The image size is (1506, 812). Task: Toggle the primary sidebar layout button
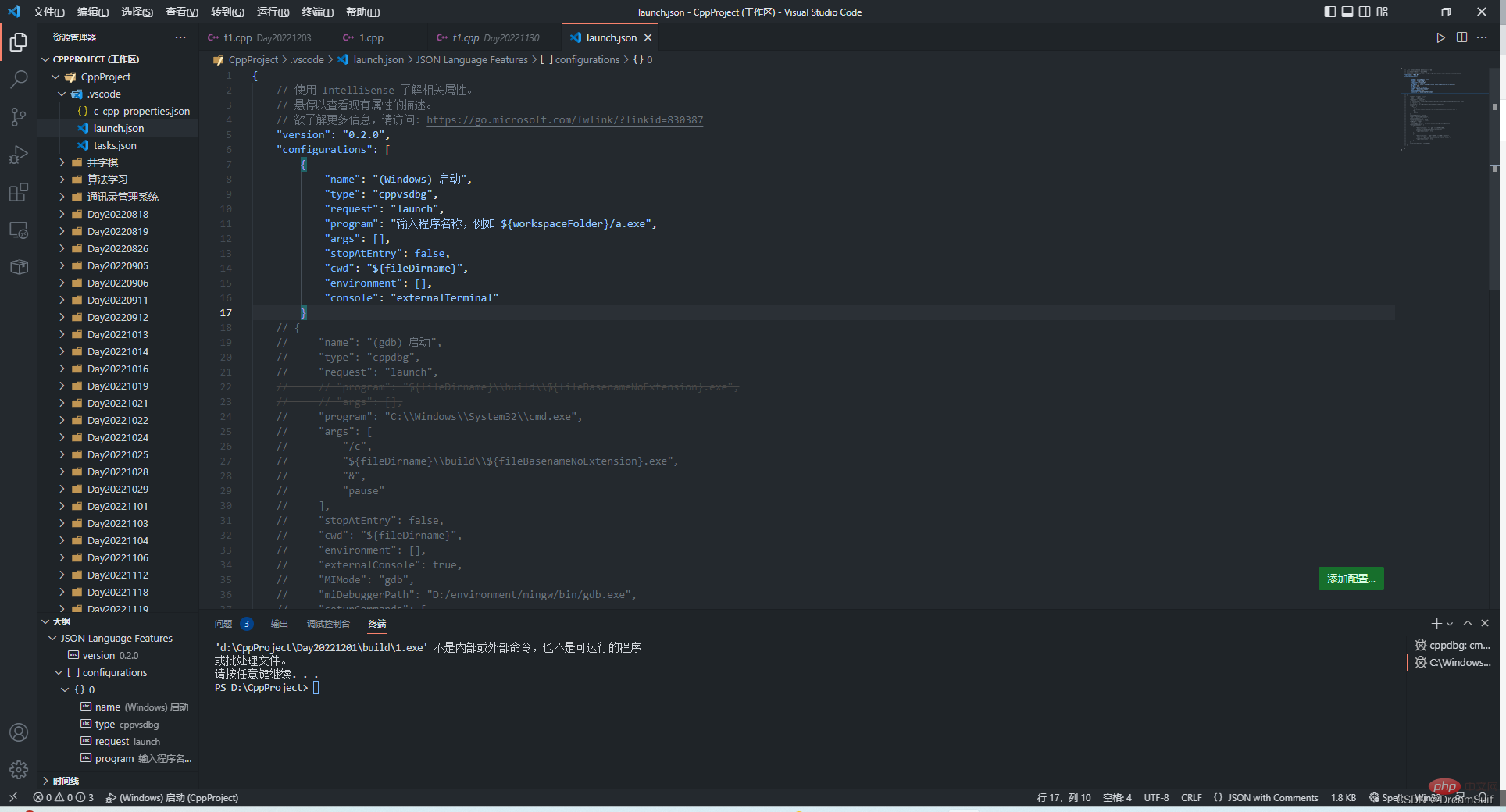(1330, 12)
